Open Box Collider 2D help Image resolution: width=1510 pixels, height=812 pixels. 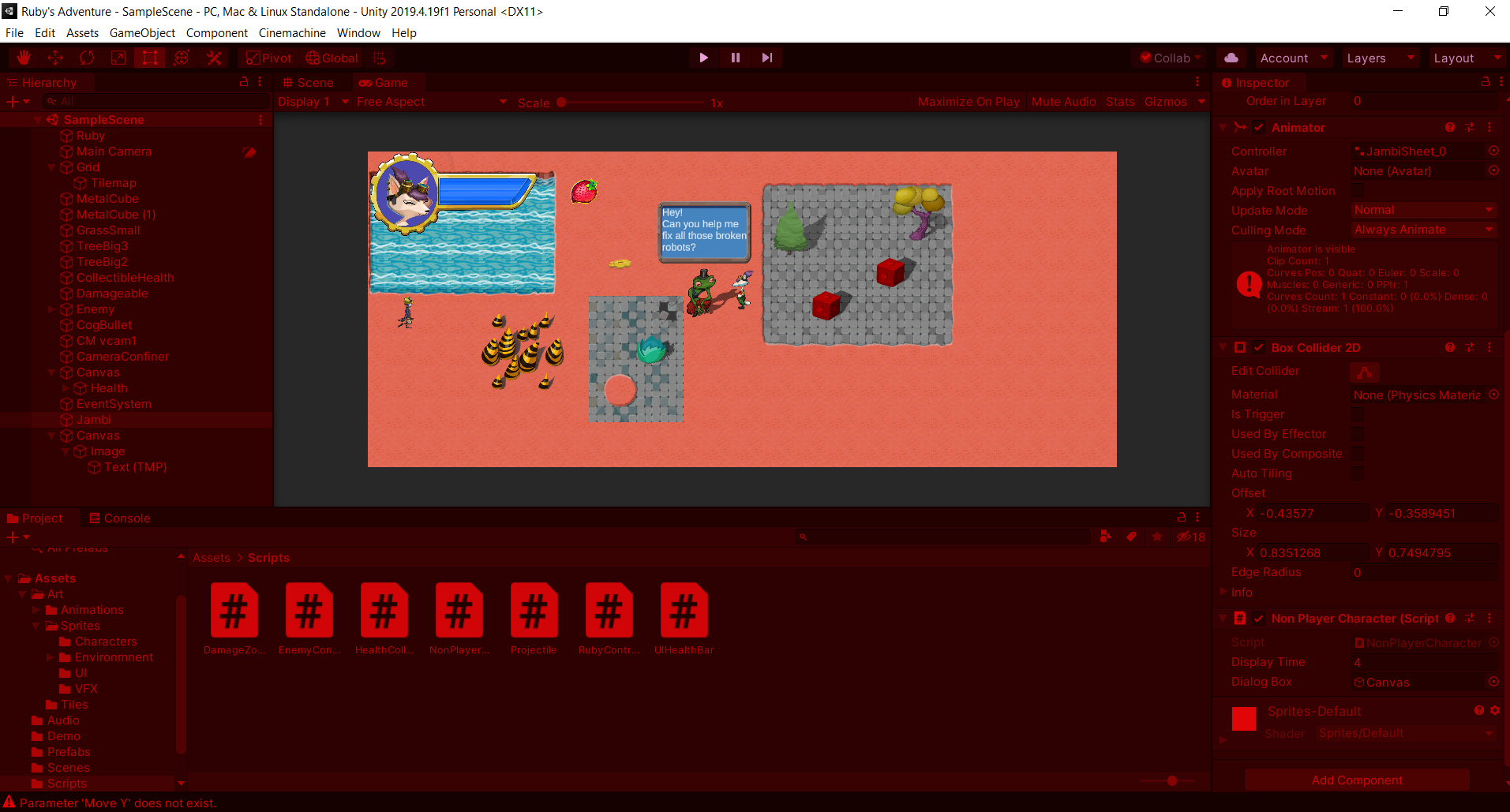coord(1450,347)
